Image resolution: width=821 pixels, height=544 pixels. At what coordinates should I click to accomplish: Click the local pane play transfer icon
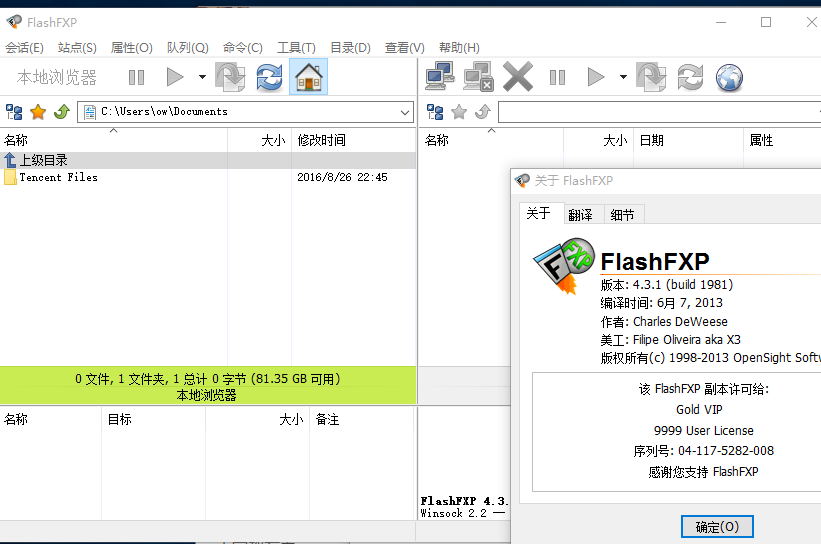175,77
